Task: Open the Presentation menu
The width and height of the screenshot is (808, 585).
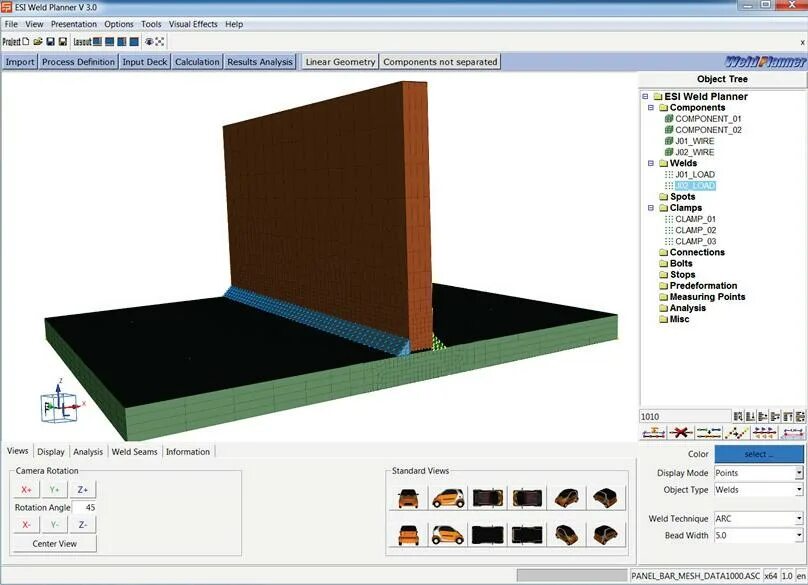Action: click(x=74, y=24)
